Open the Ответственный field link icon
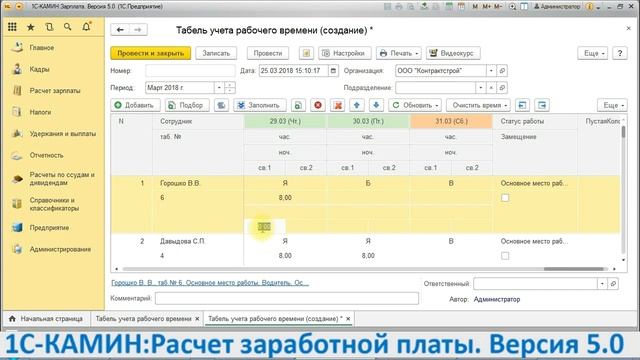Image resolution: width=640 pixels, height=360 pixels. point(613,284)
